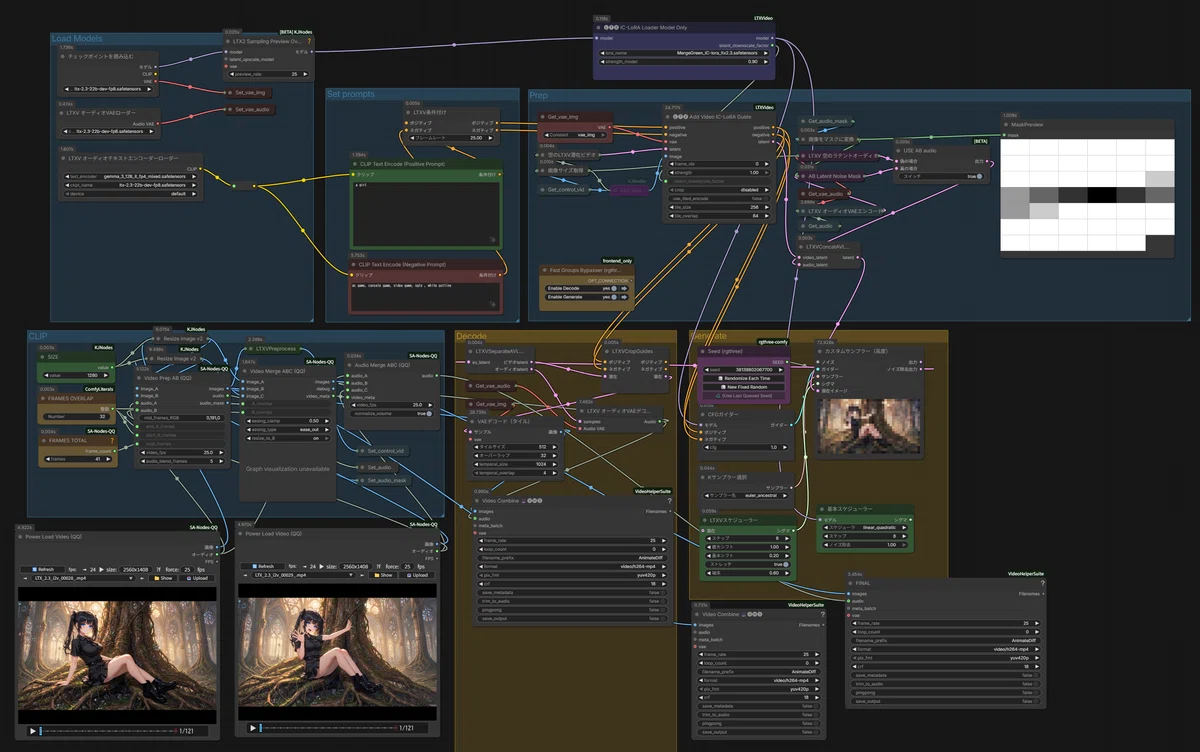1200x752 pixels.
Task: Collapse the Fast Groups Bypasser node dot
Action: 544,270
